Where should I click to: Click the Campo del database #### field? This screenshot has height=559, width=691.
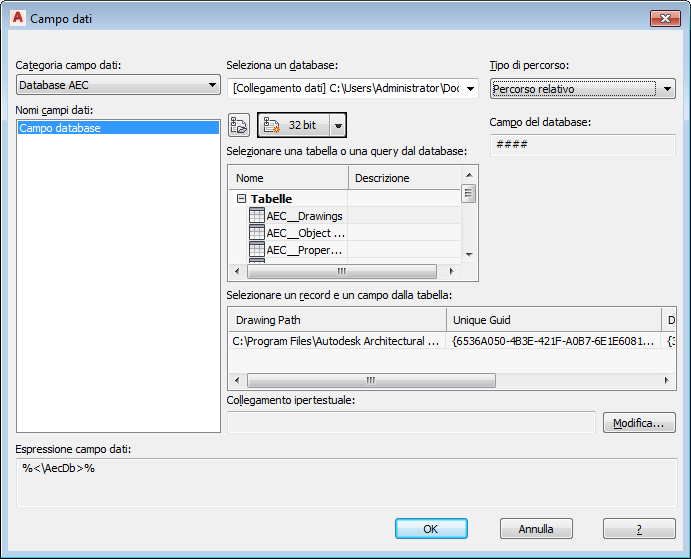point(583,145)
